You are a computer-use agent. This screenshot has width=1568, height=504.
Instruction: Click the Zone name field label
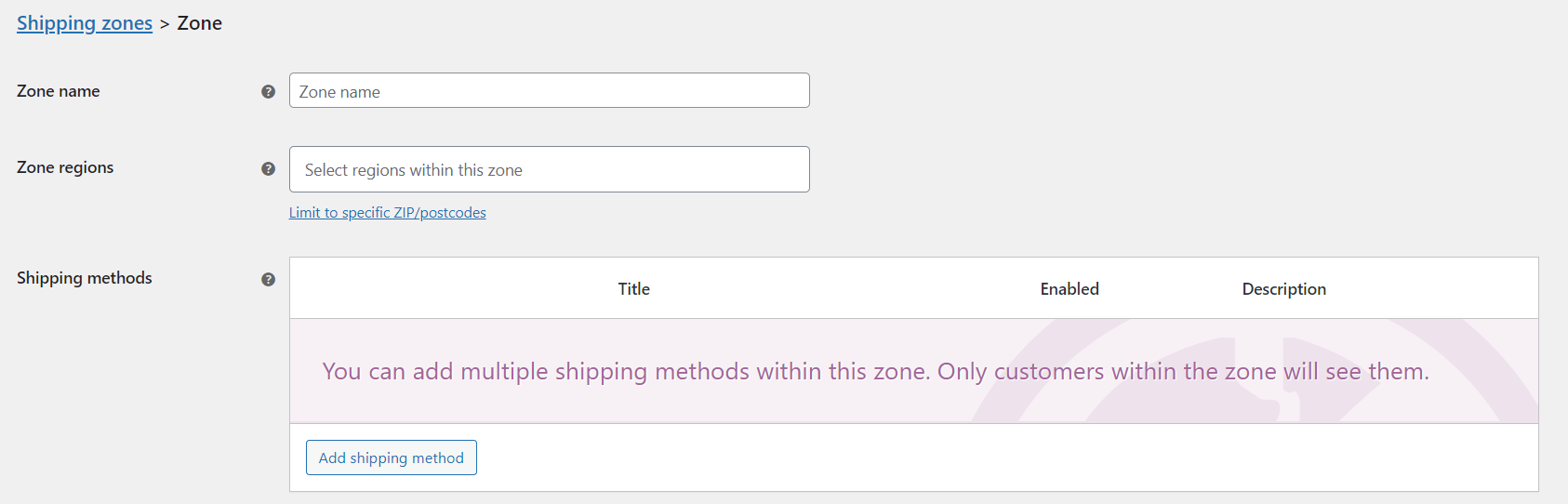59,91
